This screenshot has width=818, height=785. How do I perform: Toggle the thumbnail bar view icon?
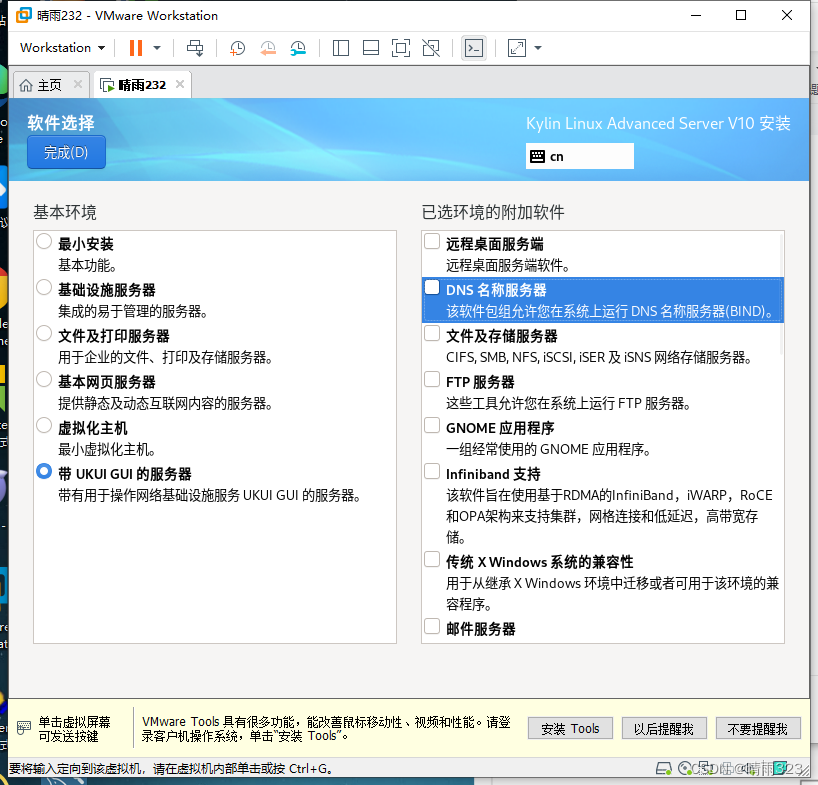click(x=371, y=48)
